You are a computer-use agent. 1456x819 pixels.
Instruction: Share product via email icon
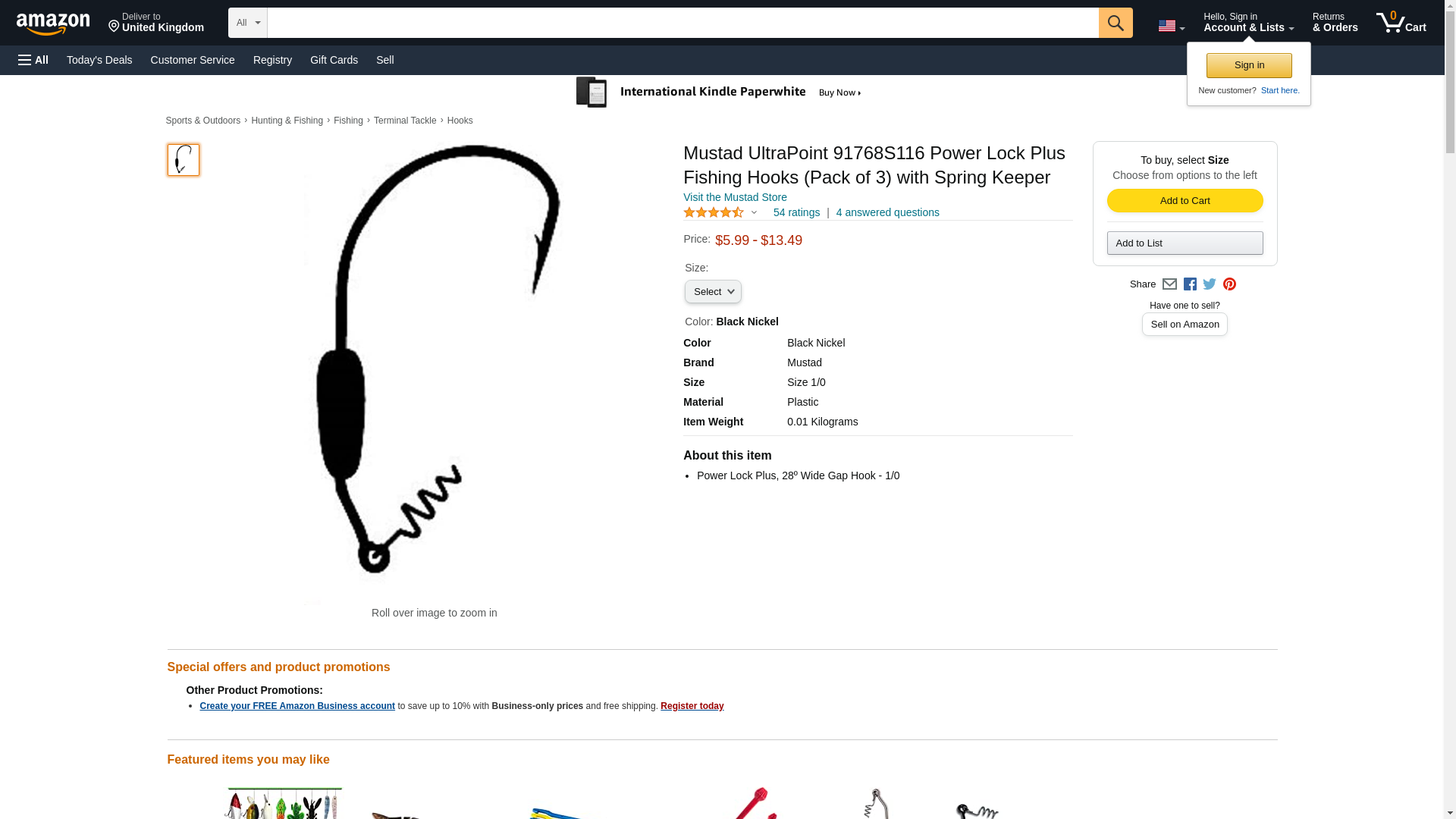point(1169,284)
